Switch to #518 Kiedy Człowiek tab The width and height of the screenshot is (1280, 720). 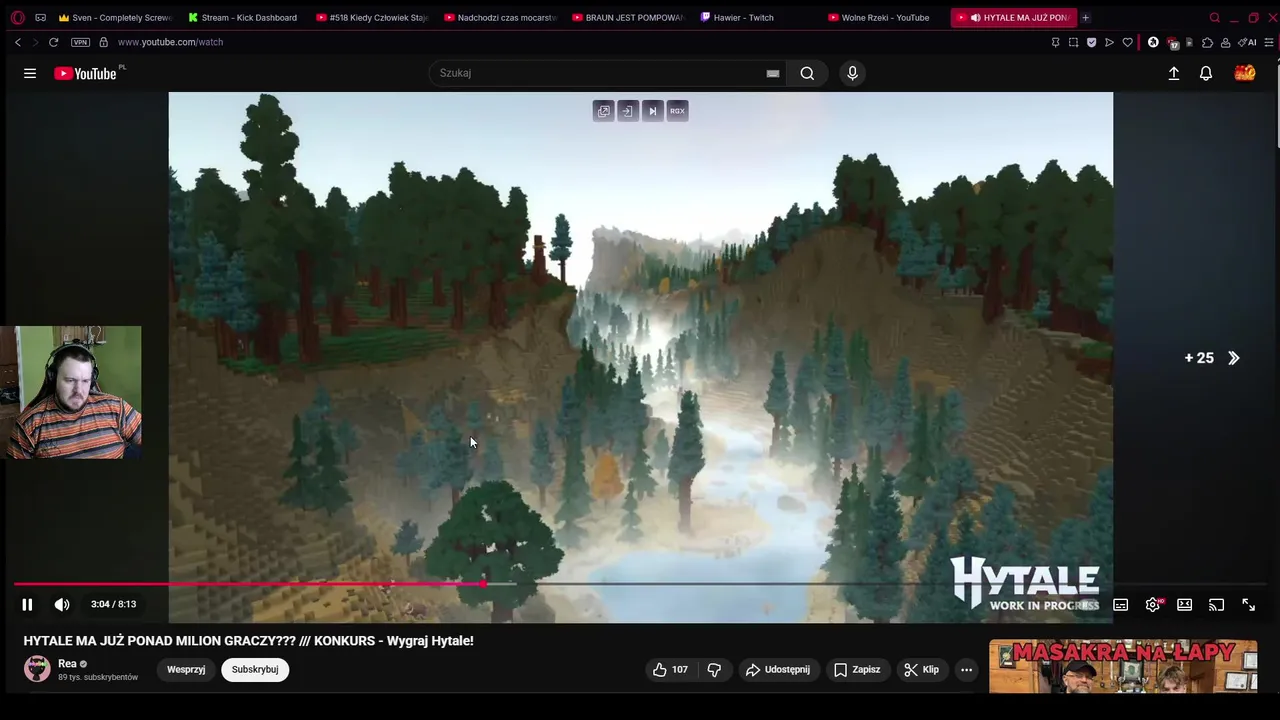tap(371, 17)
